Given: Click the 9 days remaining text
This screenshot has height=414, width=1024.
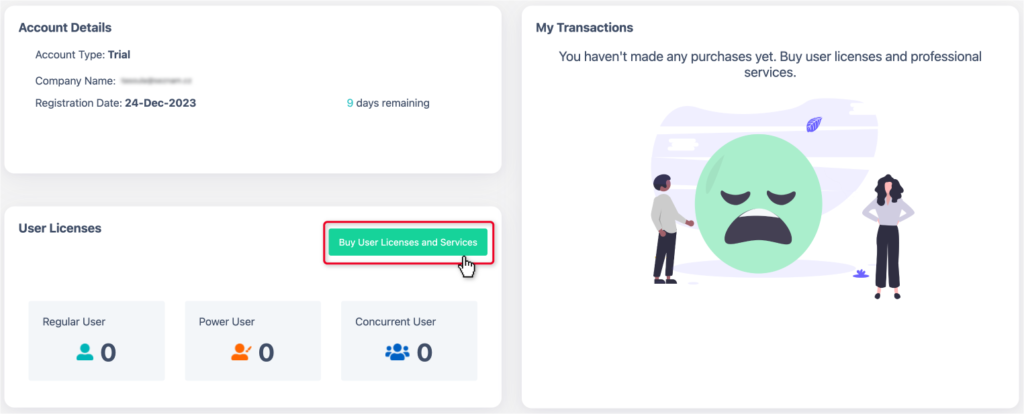Looking at the screenshot, I should click(x=388, y=103).
